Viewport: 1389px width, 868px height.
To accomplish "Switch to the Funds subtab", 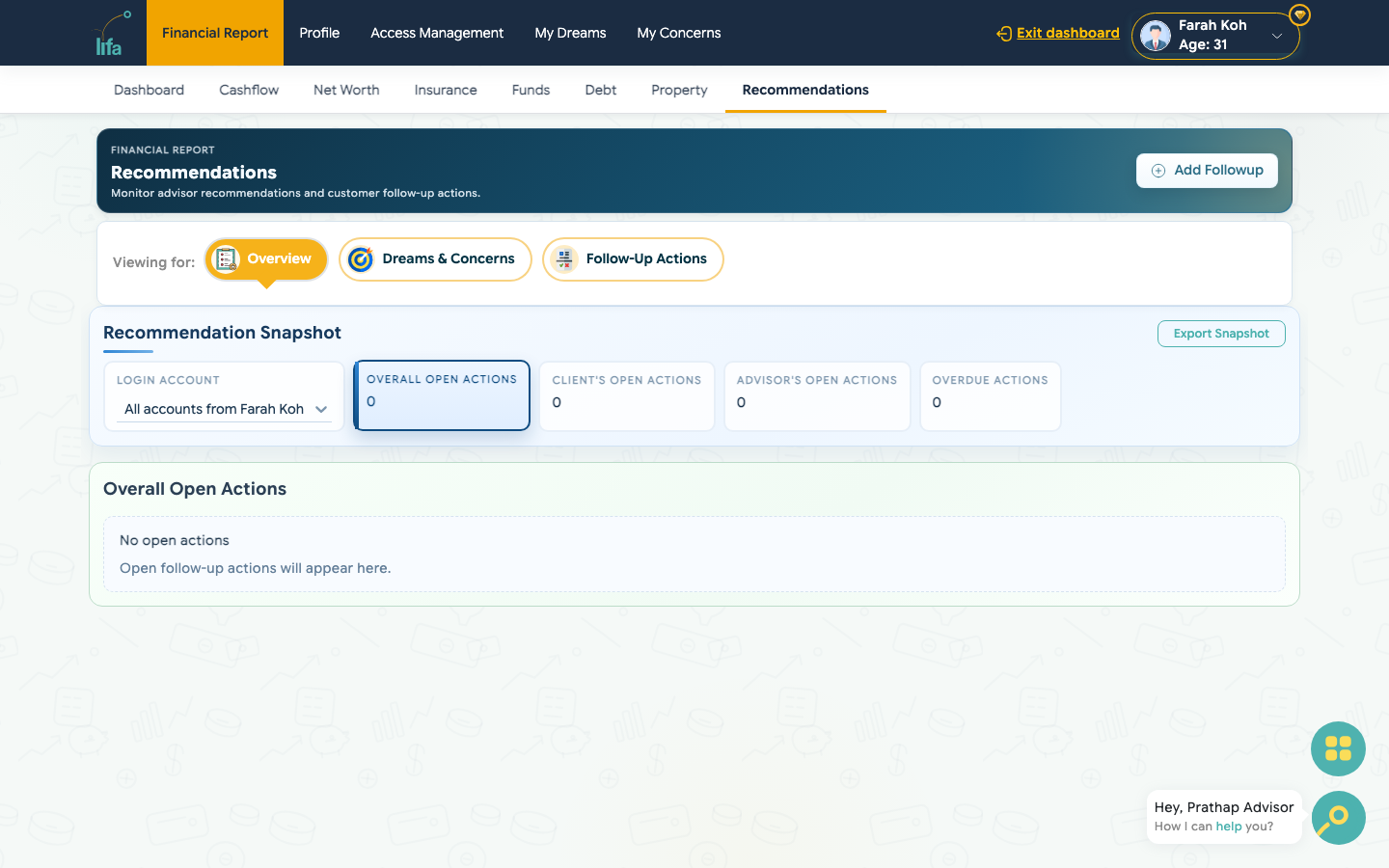I will click(x=531, y=90).
